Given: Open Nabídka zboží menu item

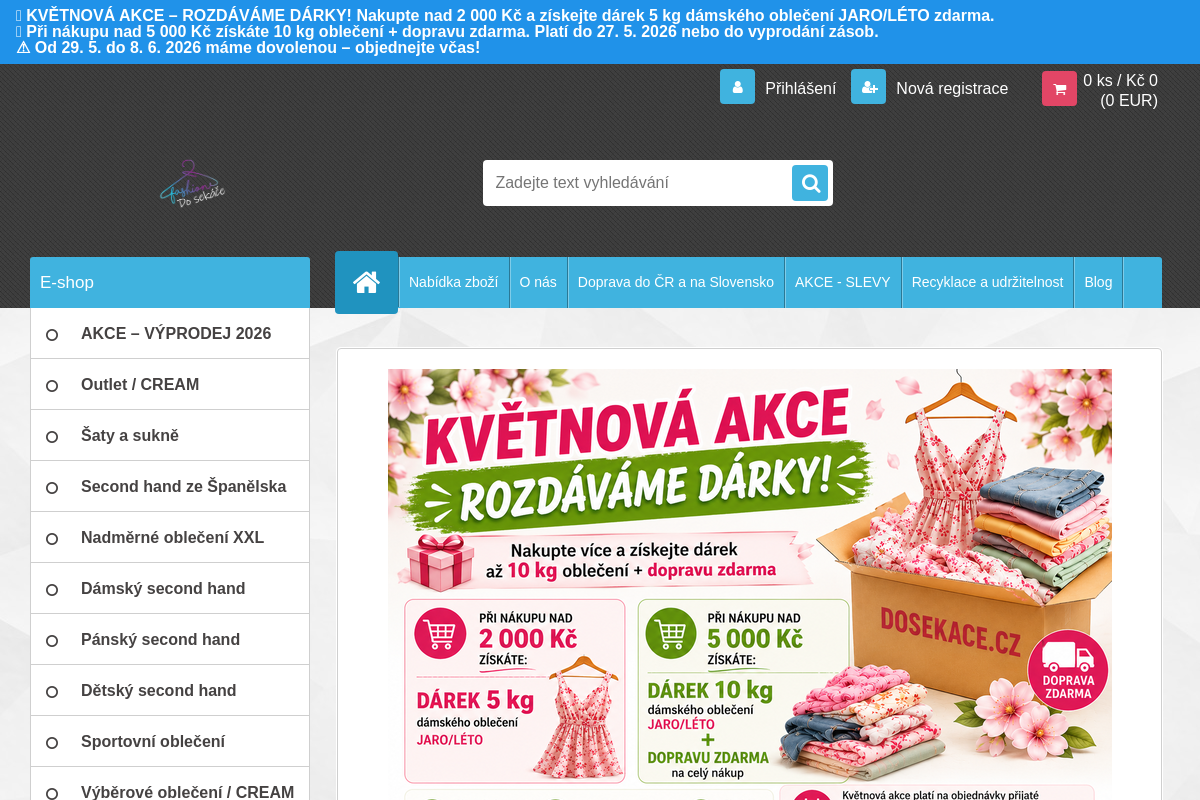Looking at the screenshot, I should (x=454, y=282).
